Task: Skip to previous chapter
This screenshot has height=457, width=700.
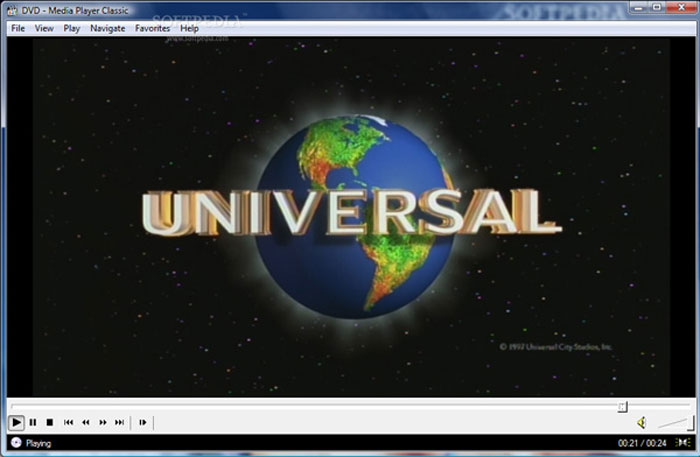Action: point(68,422)
